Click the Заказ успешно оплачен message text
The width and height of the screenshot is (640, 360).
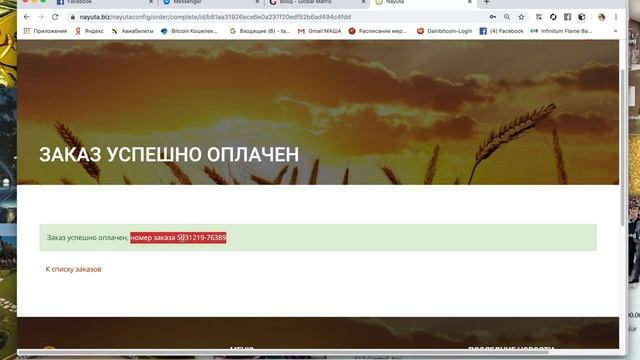(x=88, y=238)
